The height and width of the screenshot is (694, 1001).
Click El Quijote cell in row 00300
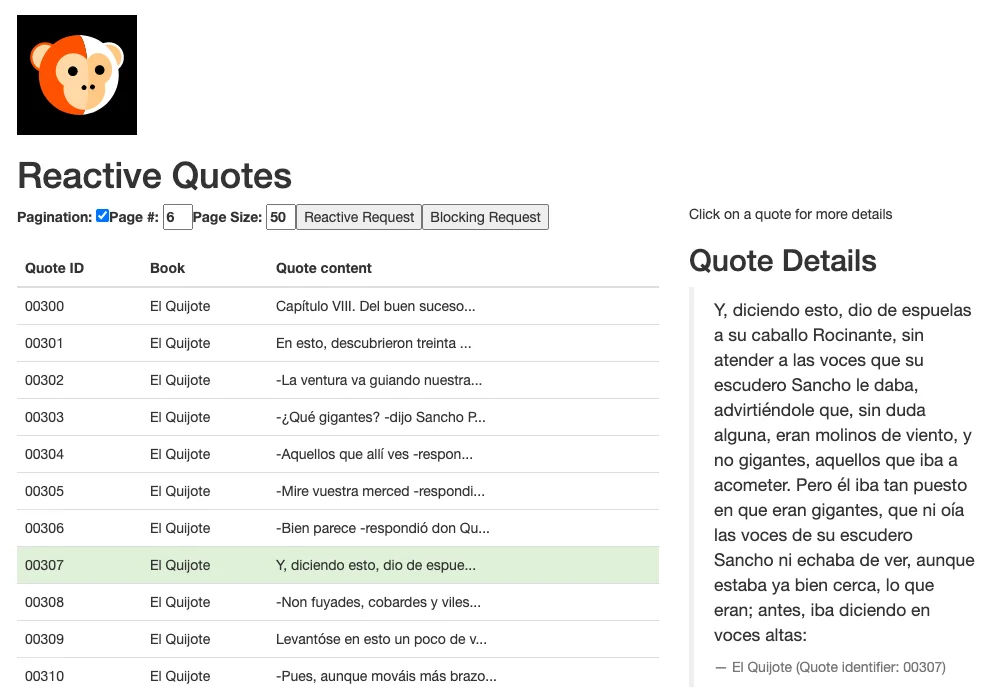point(180,306)
